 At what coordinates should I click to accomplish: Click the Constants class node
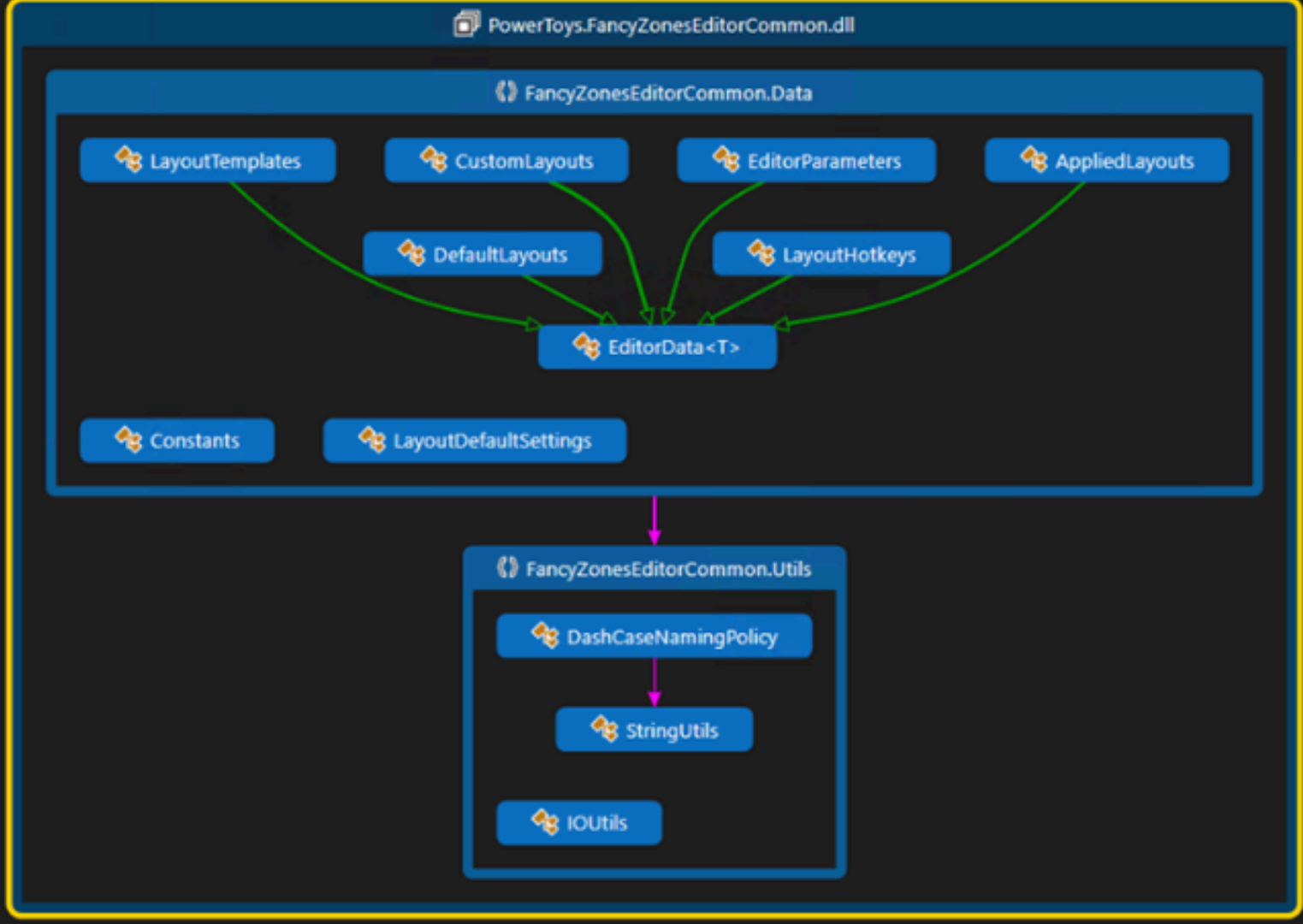point(176,441)
